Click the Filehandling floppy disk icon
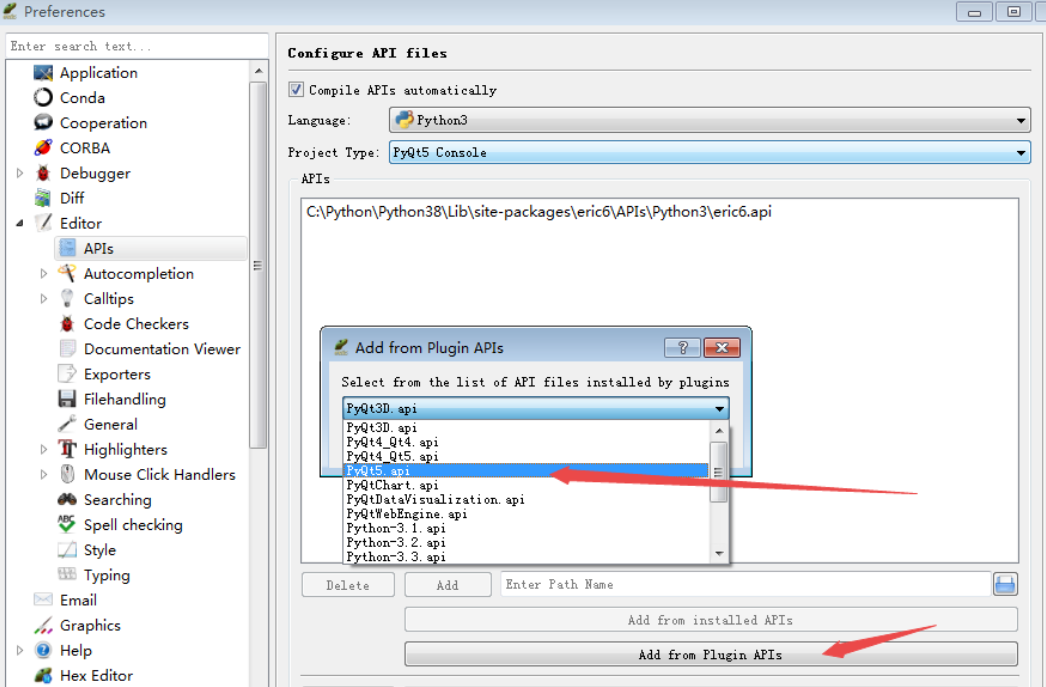This screenshot has width=1046, height=687. click(67, 399)
